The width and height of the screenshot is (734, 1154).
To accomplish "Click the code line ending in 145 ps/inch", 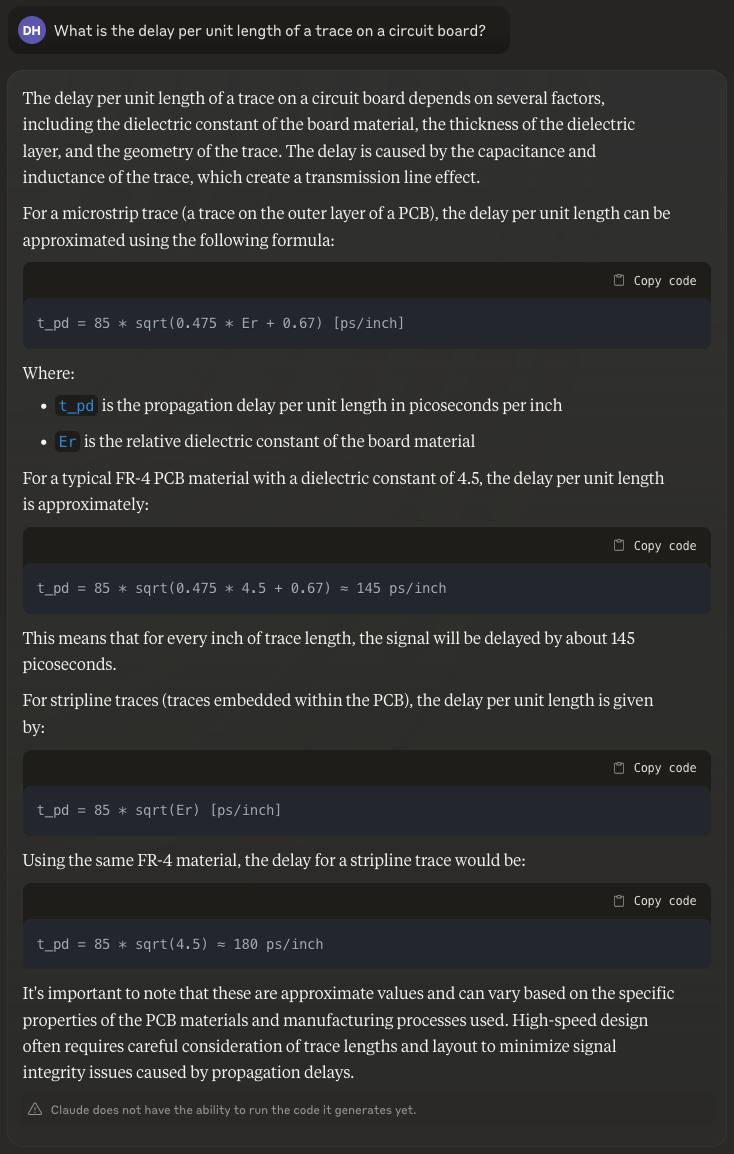I will [241, 588].
